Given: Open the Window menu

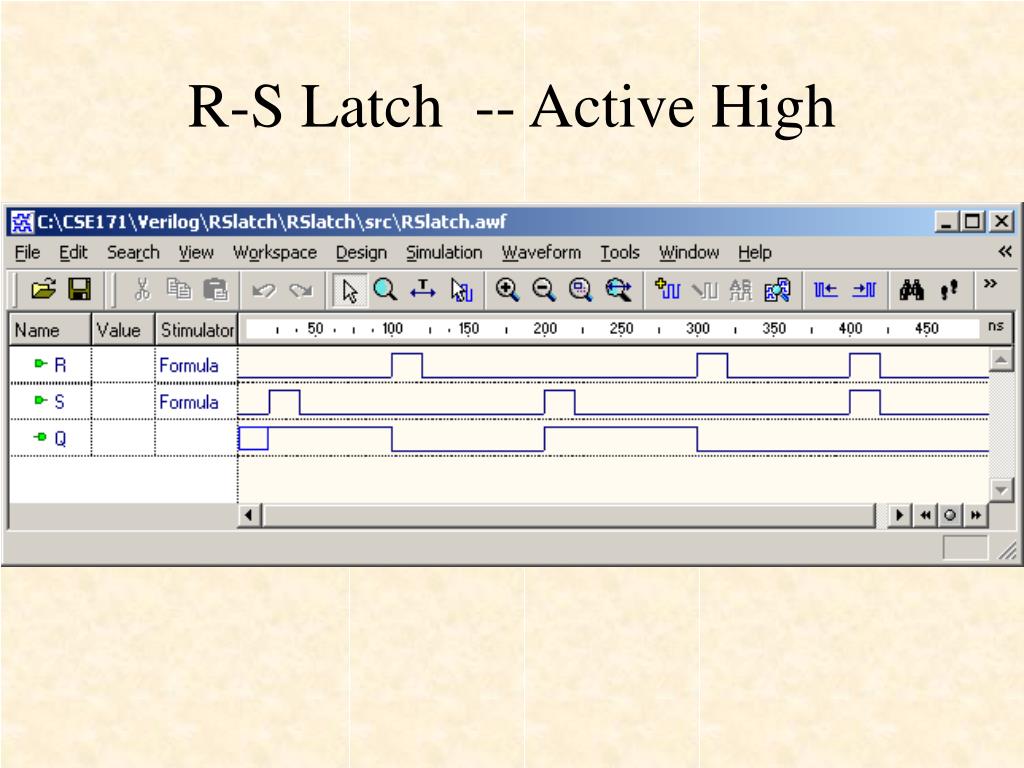Looking at the screenshot, I should 689,252.
